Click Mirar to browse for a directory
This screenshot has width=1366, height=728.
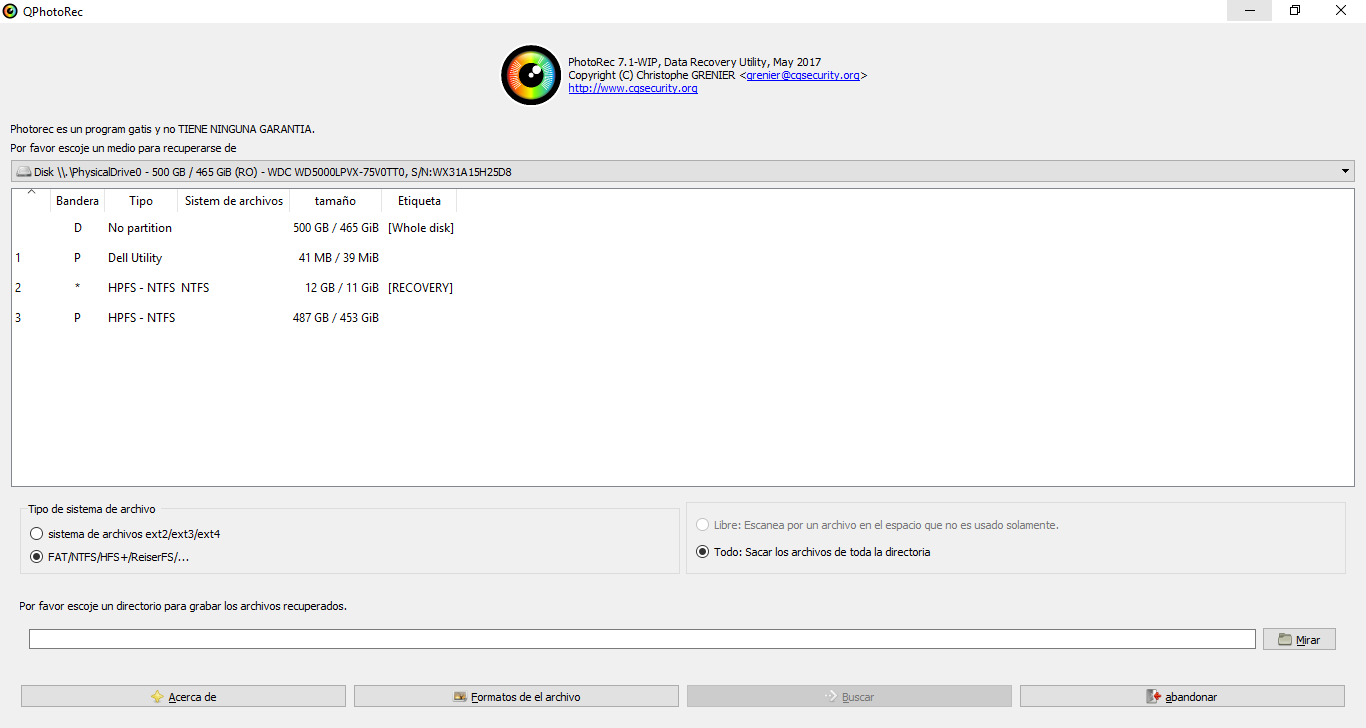pyautogui.click(x=1299, y=640)
